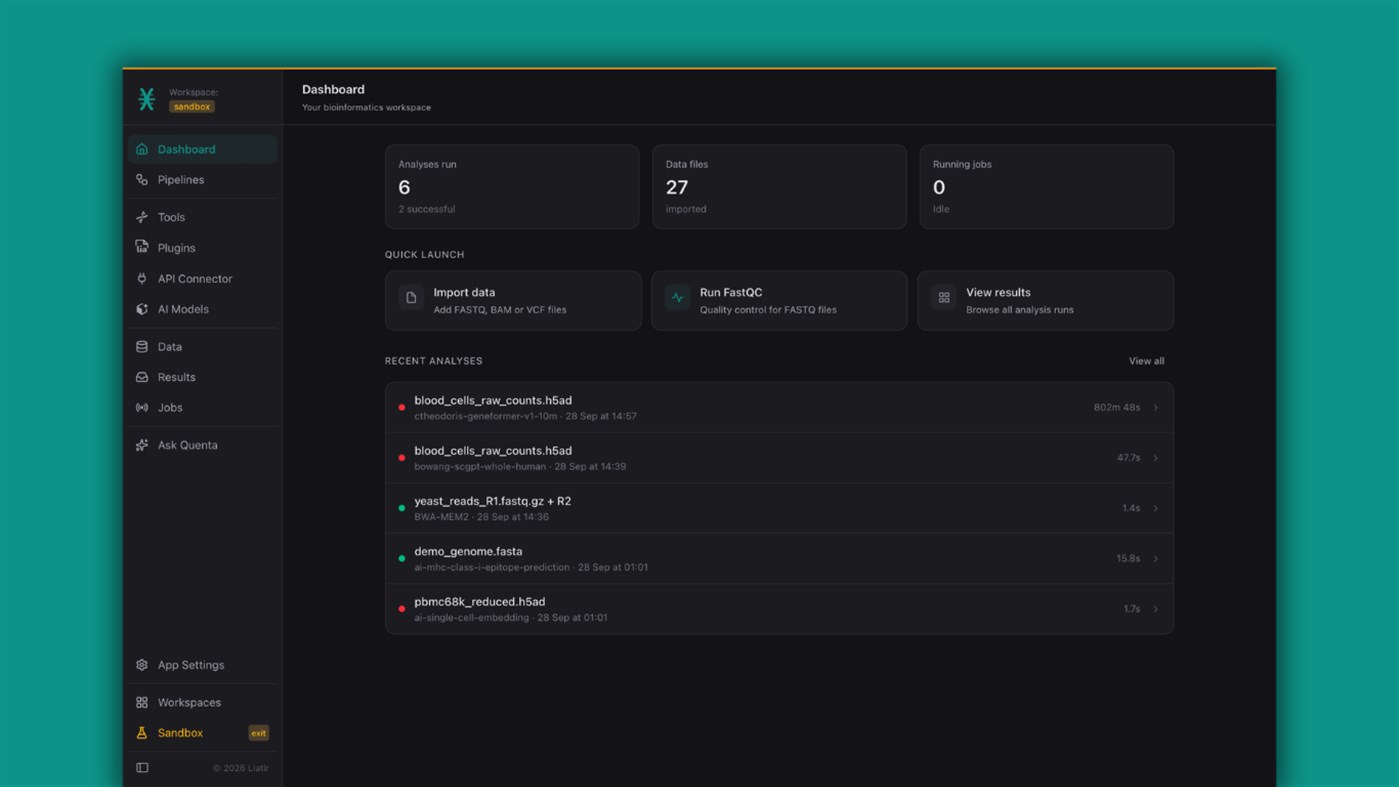Image resolution: width=1399 pixels, height=787 pixels.
Task: Open API Connector plug icon
Action: click(x=142, y=278)
